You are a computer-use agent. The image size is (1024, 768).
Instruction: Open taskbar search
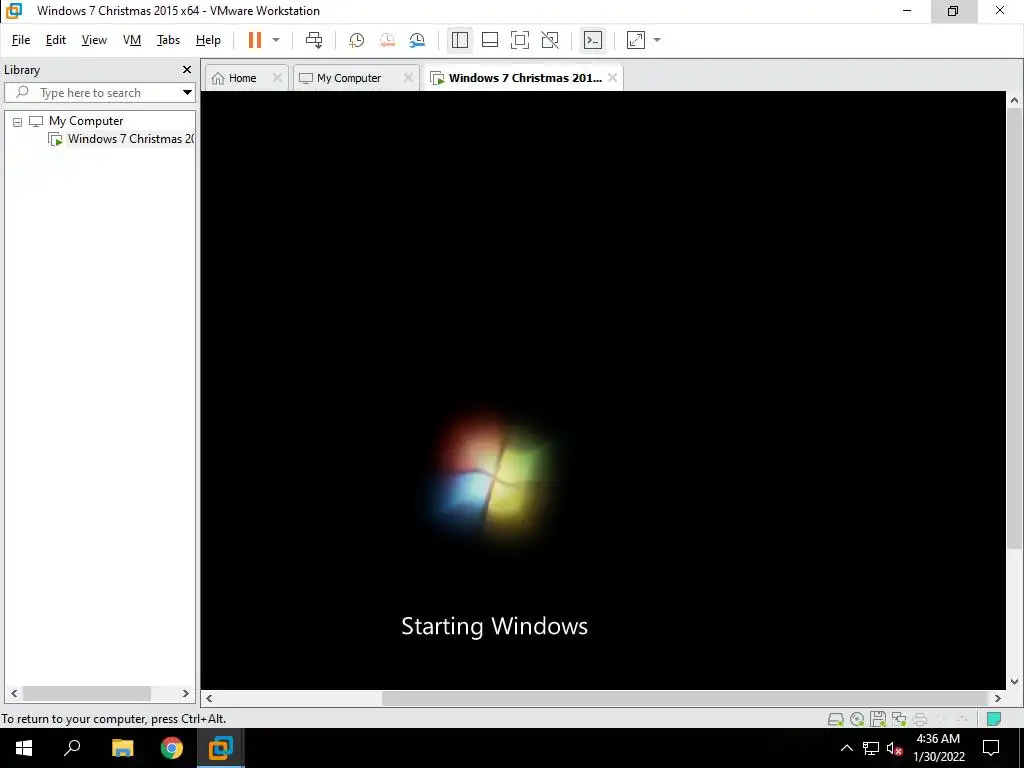pyautogui.click(x=72, y=748)
